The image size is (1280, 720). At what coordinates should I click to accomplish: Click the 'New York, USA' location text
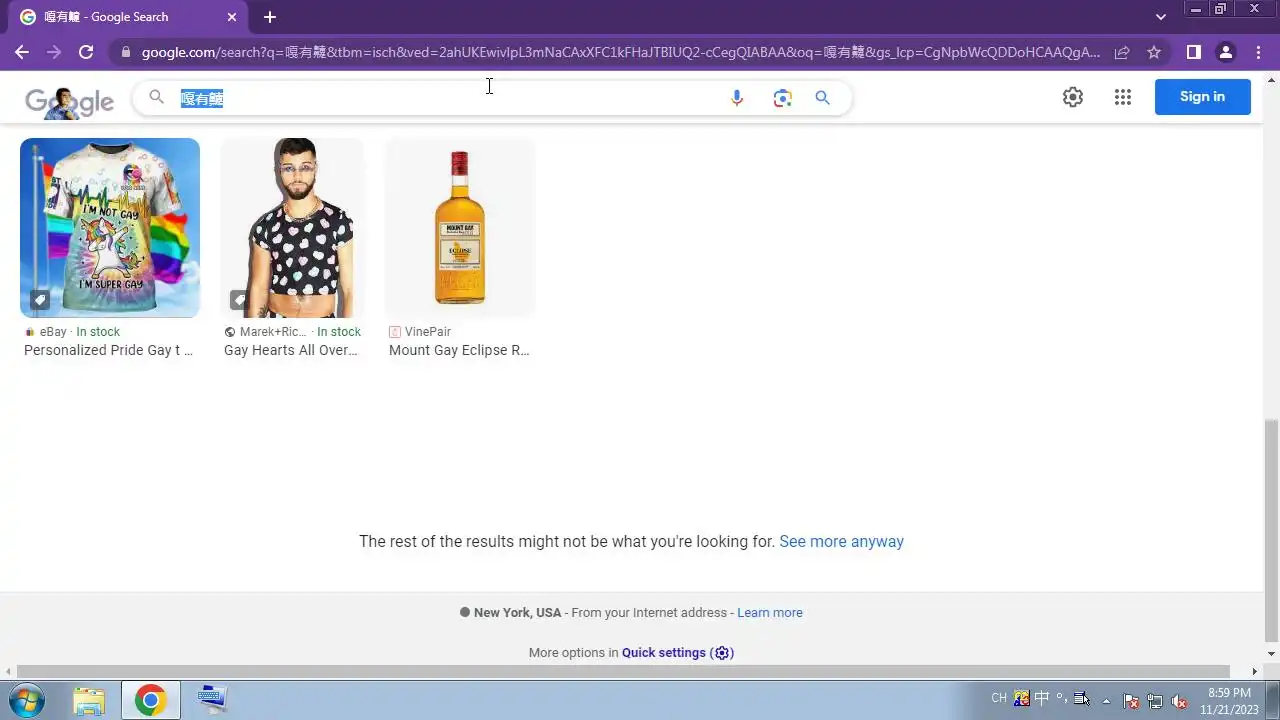[517, 613]
